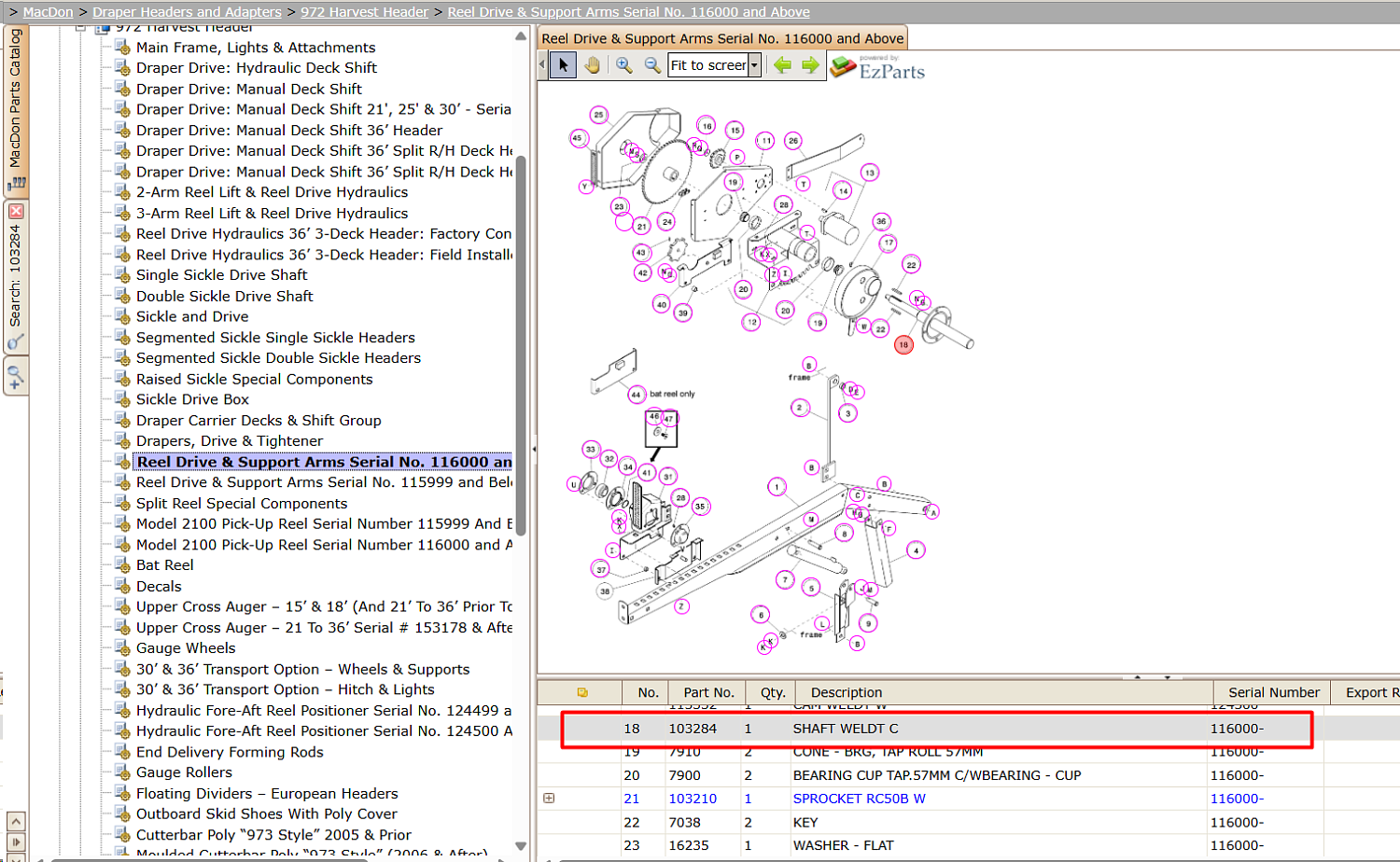Viewport: 1400px width, 862px height.
Task: Click callout 25 on the diagram
Action: [x=598, y=115]
